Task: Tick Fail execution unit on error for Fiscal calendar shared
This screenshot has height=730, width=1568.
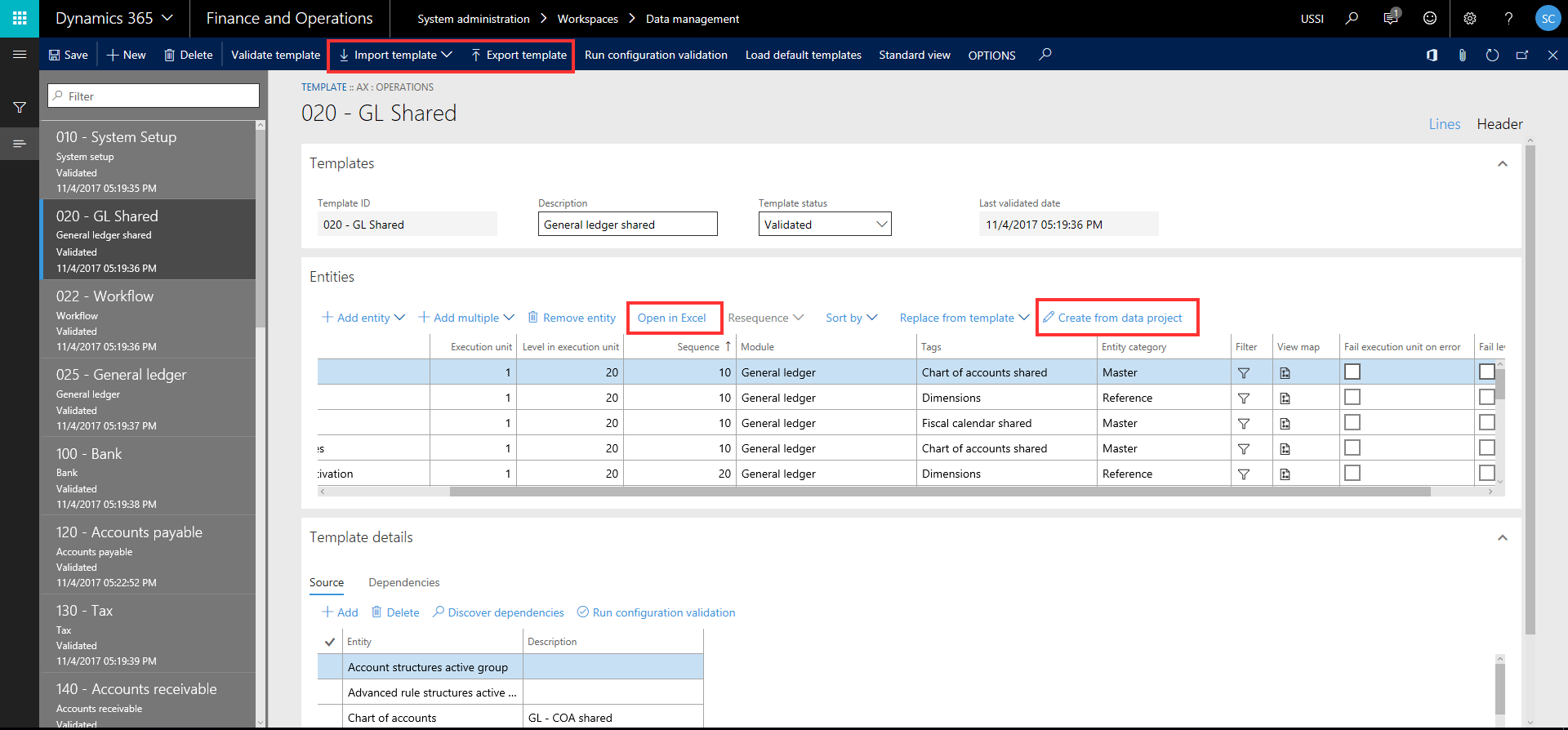Action: [1352, 422]
